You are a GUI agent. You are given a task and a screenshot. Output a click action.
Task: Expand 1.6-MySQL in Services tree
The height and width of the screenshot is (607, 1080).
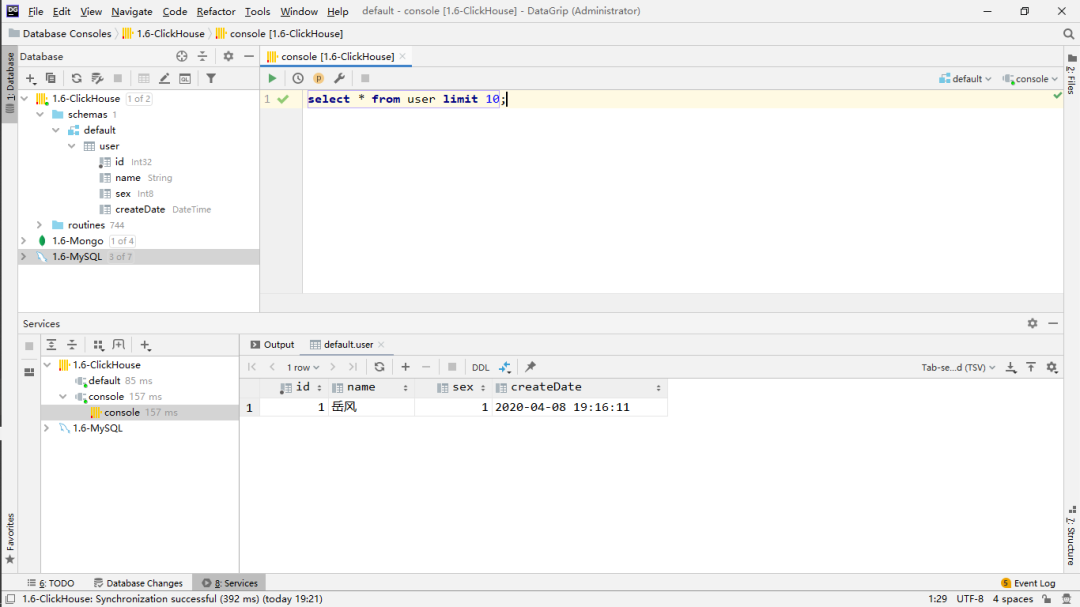(x=47, y=429)
